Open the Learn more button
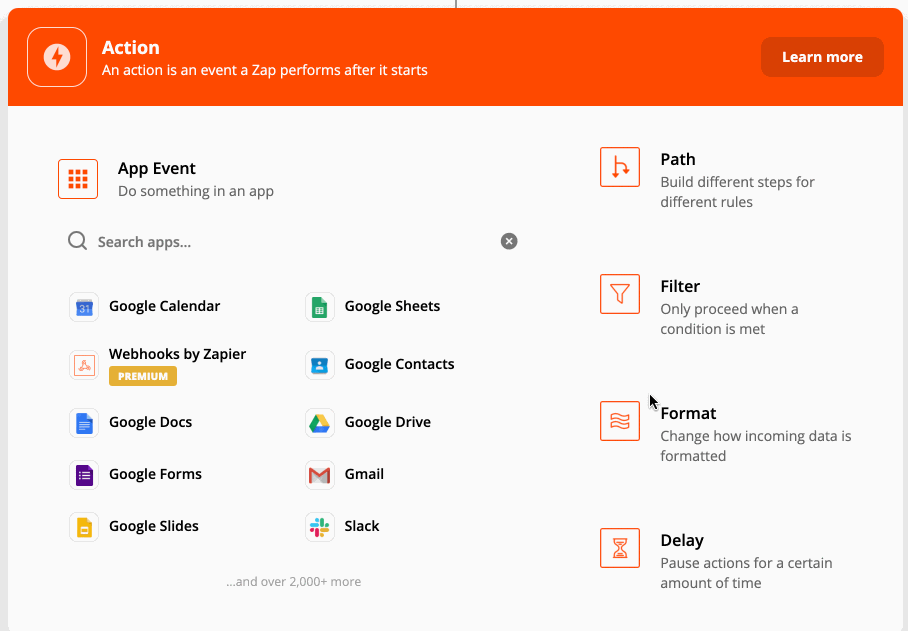908x631 pixels. click(x=822, y=57)
